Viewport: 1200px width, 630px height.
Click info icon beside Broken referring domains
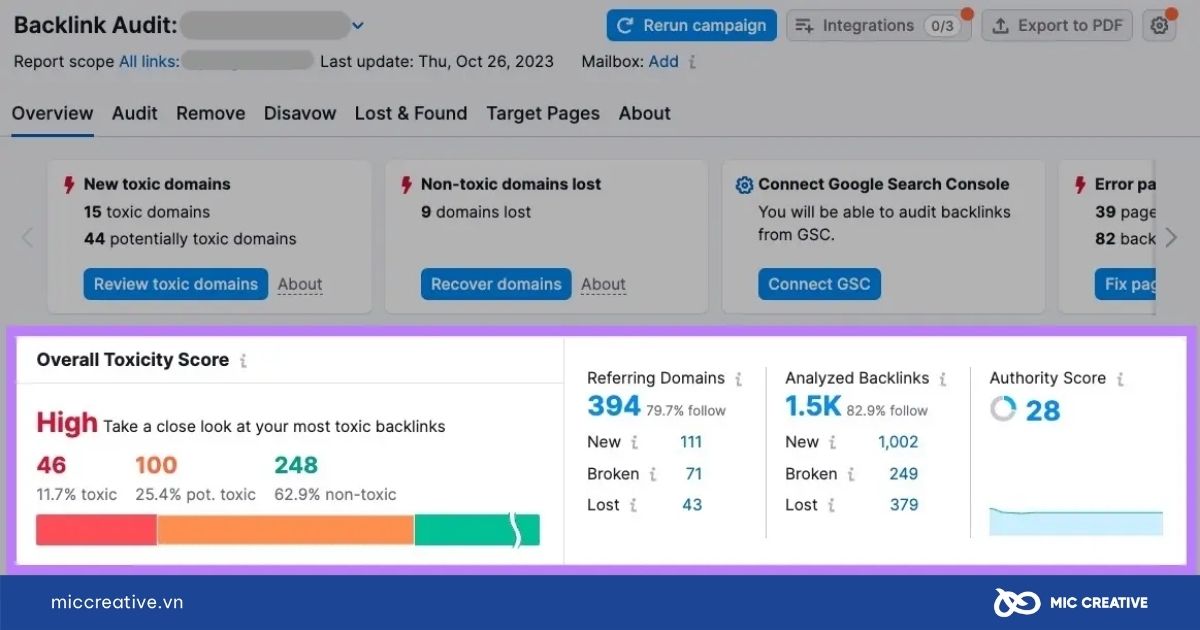[652, 474]
